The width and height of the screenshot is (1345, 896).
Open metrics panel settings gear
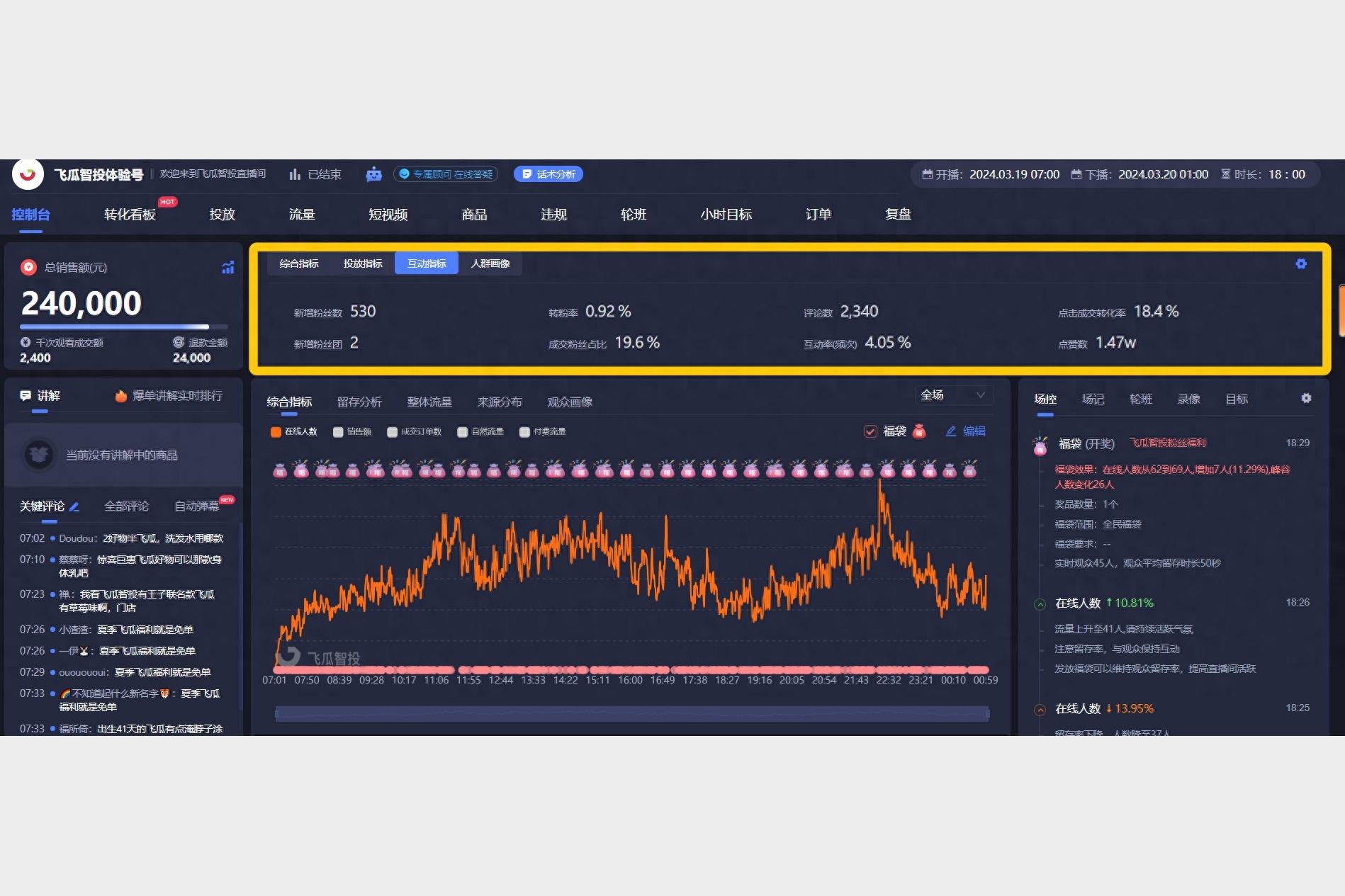click(x=1301, y=263)
